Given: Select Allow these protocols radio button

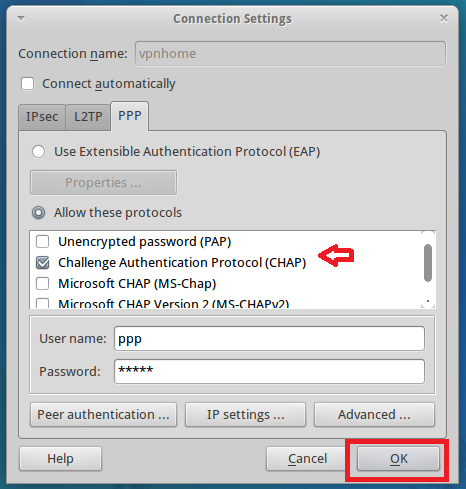Looking at the screenshot, I should point(38,212).
